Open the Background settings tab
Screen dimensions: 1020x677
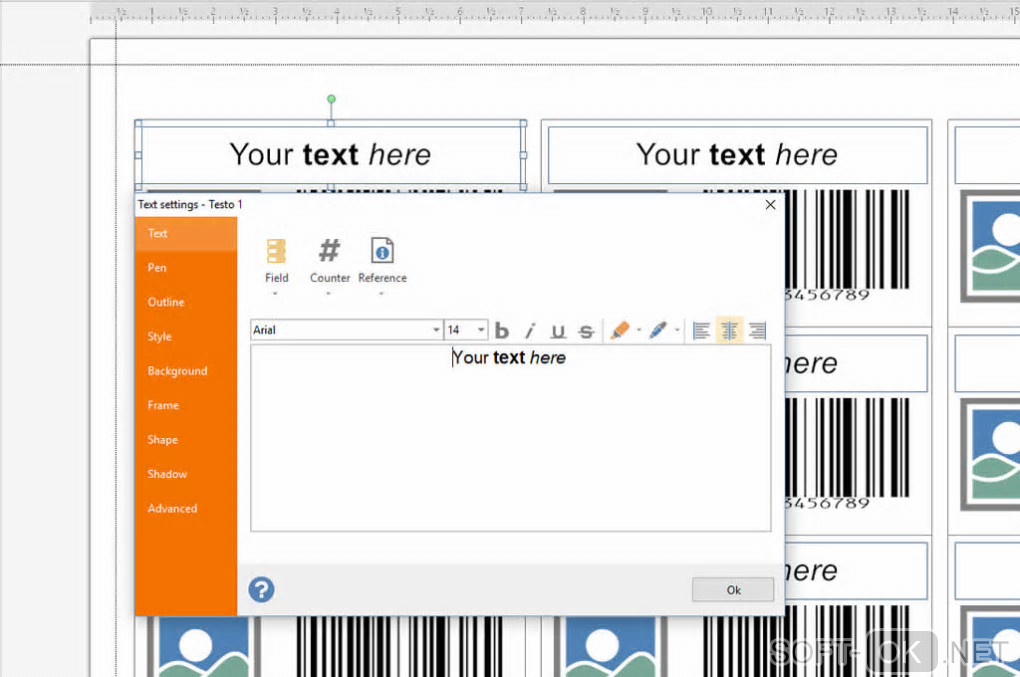click(x=177, y=371)
